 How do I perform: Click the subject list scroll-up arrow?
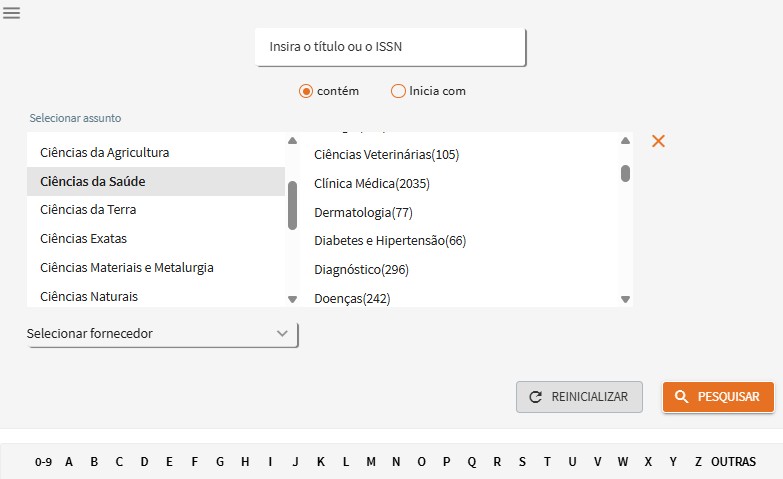(x=293, y=141)
